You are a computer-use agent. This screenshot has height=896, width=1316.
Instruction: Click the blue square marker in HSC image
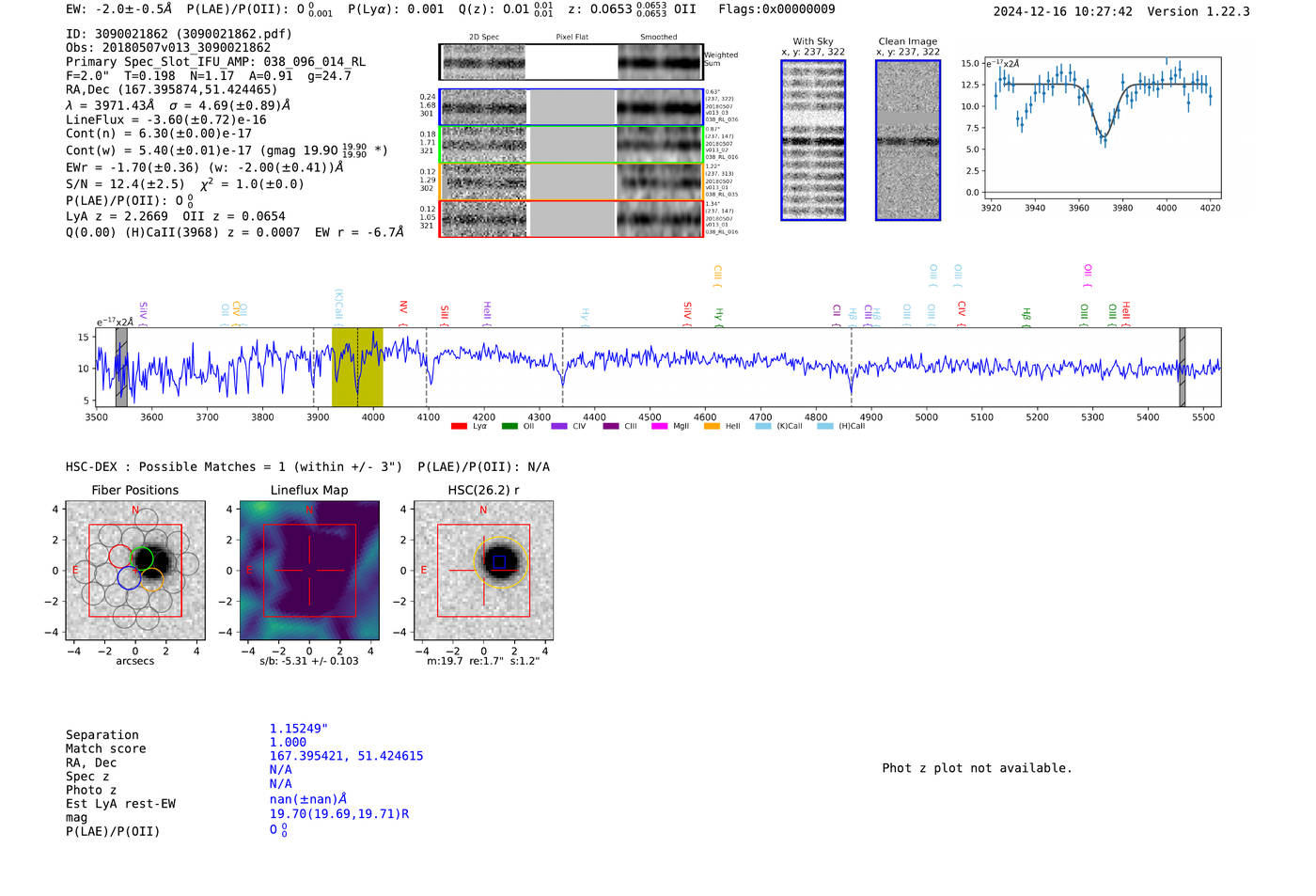pyautogui.click(x=499, y=562)
